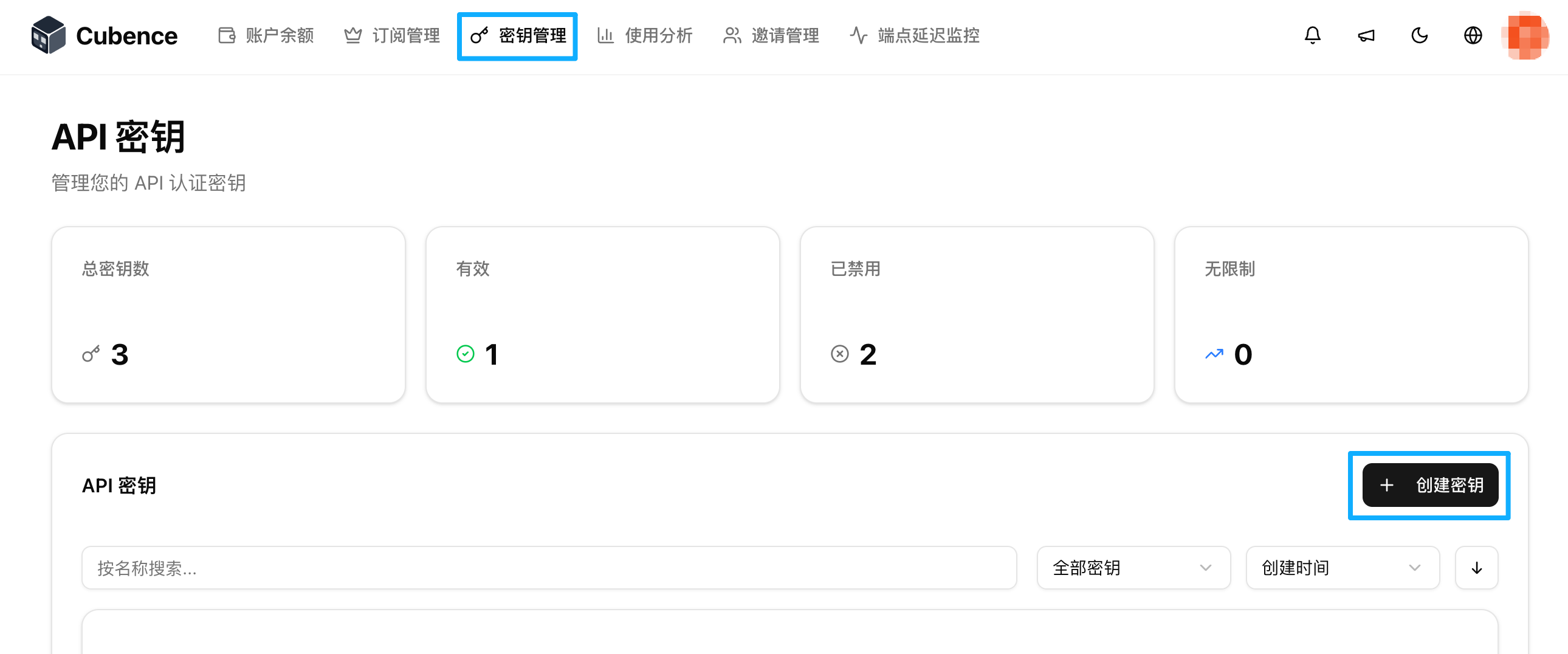This screenshot has width=1568, height=654.
Task: Click the Cubence cube logo
Action: (48, 35)
